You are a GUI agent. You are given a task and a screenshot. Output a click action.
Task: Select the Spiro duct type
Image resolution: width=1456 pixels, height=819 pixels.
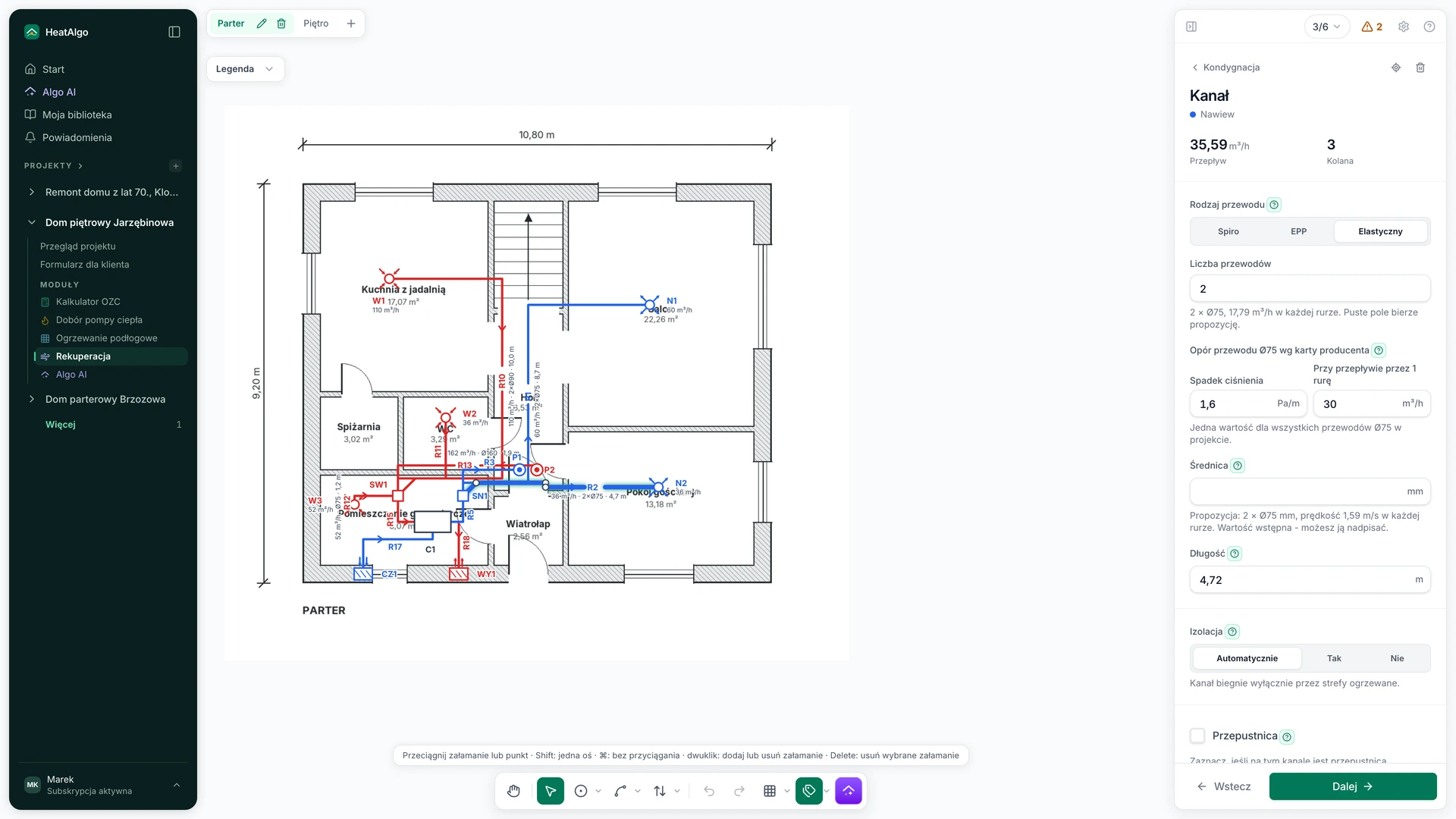(x=1228, y=231)
